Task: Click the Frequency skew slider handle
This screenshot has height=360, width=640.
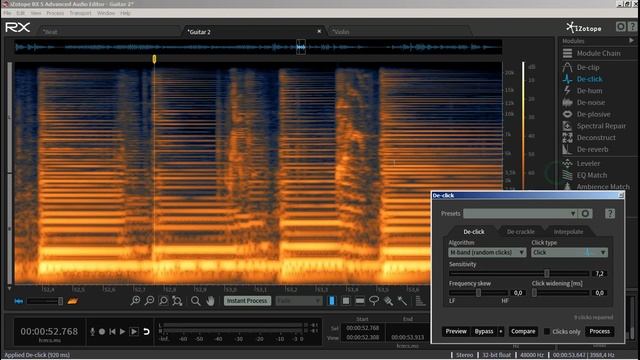Action: point(478,293)
